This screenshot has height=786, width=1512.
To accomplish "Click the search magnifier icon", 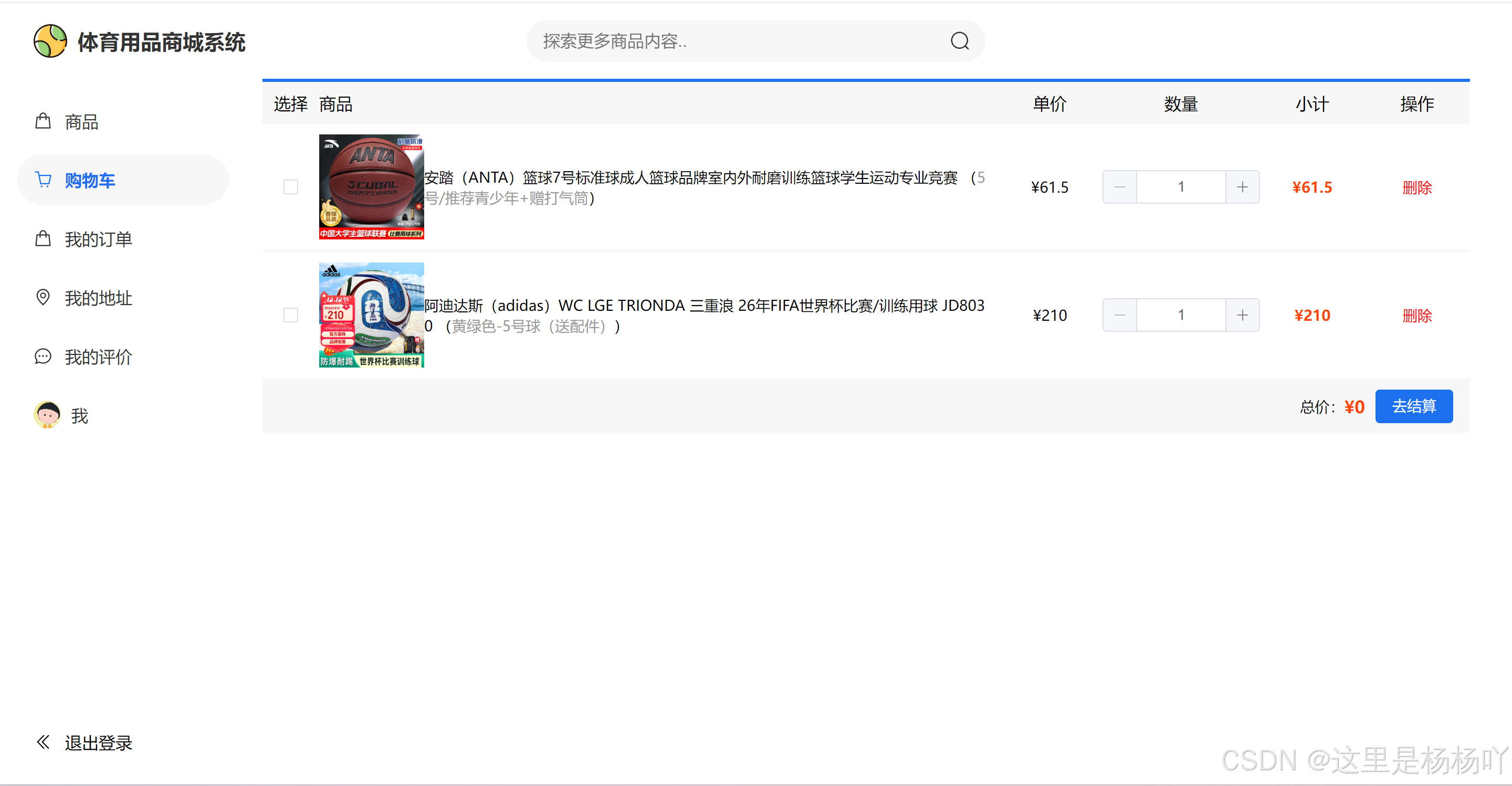I will coord(960,41).
